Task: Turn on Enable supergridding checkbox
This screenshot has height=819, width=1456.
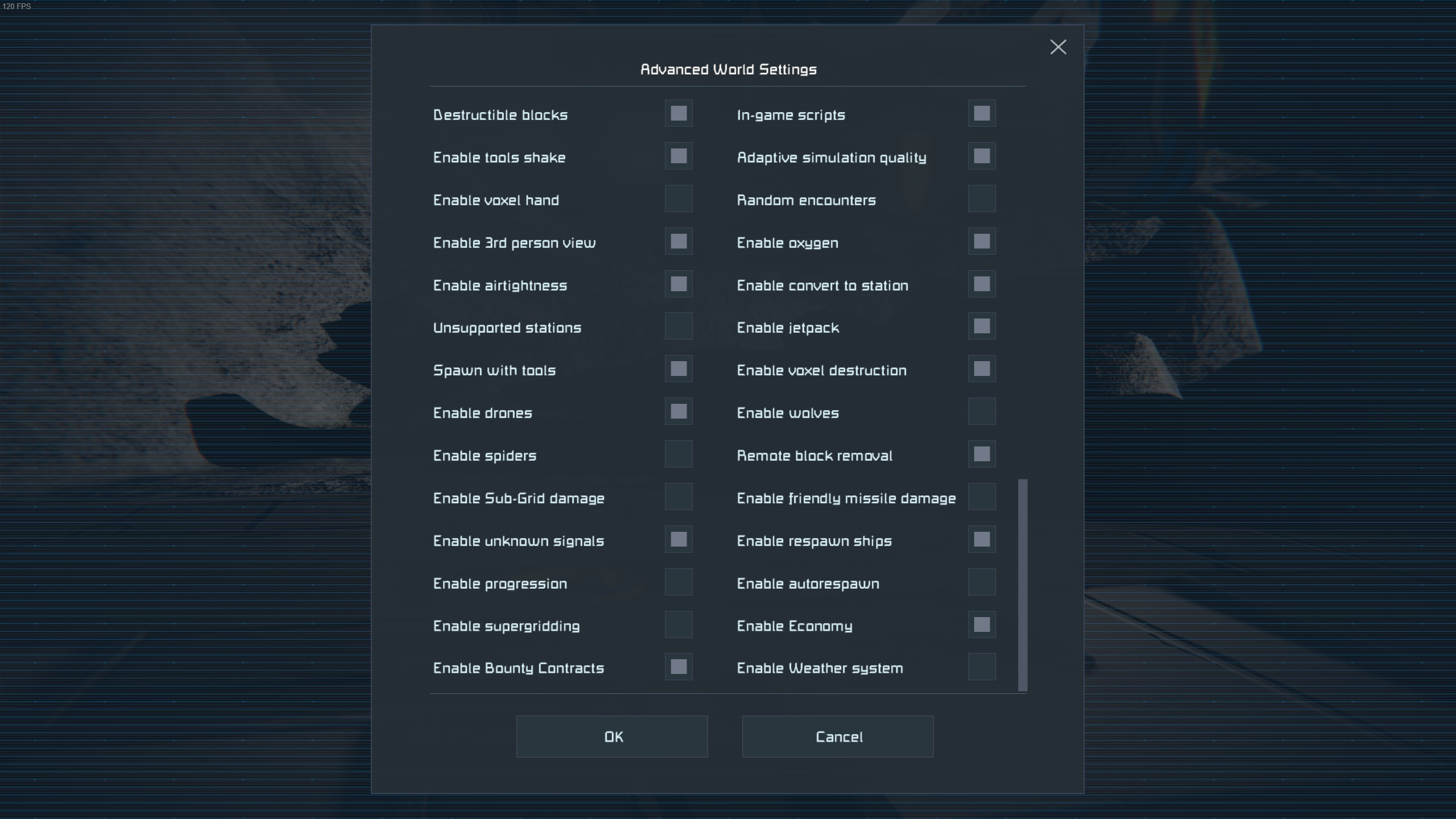Action: coord(679,624)
